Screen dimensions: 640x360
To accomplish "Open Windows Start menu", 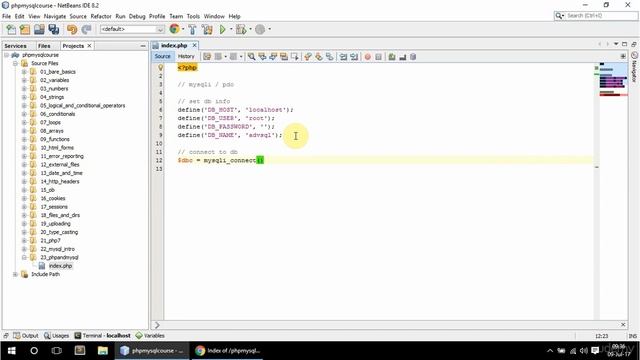I will (x=11, y=351).
